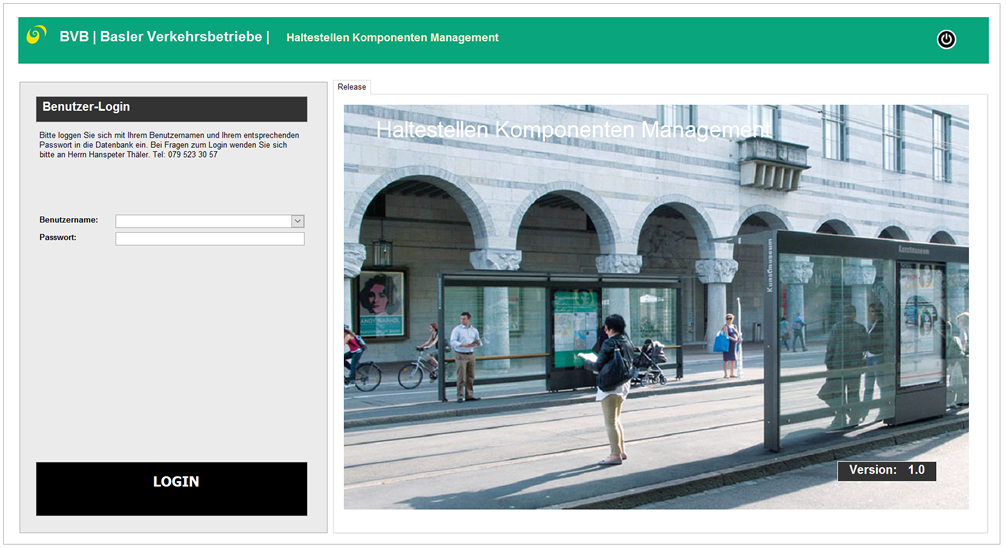Screen dimensions: 1006x549
Task: Click the bus stop photo image
Action: pyautogui.click(x=656, y=307)
